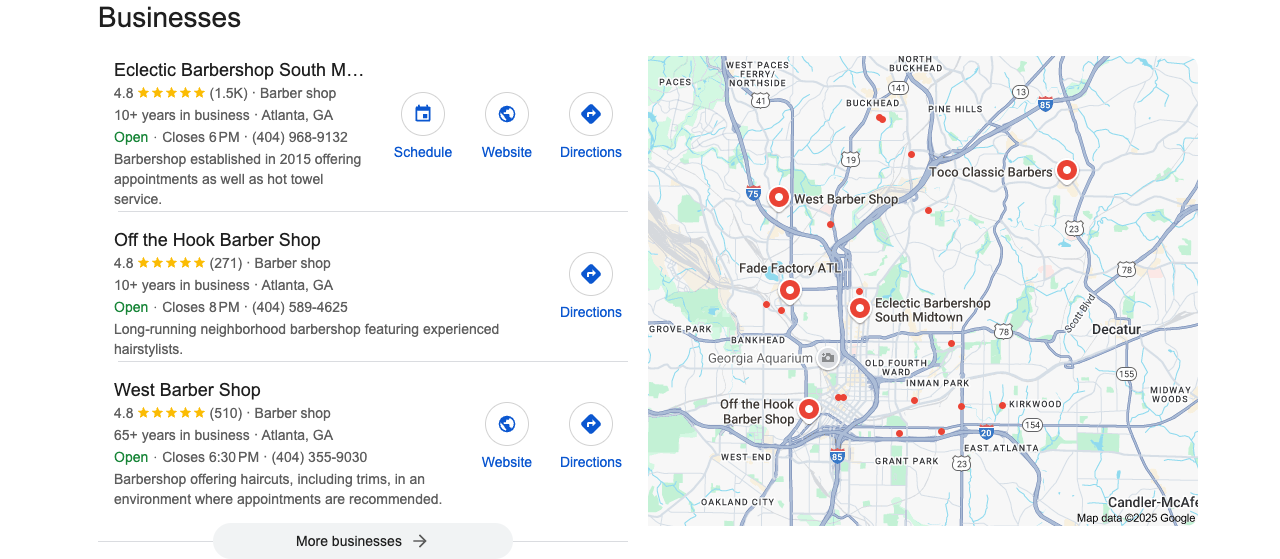Get Directions icon for Eclectic Barbershop South Midtown
Image resolution: width=1280 pixels, height=559 pixels.
click(591, 114)
